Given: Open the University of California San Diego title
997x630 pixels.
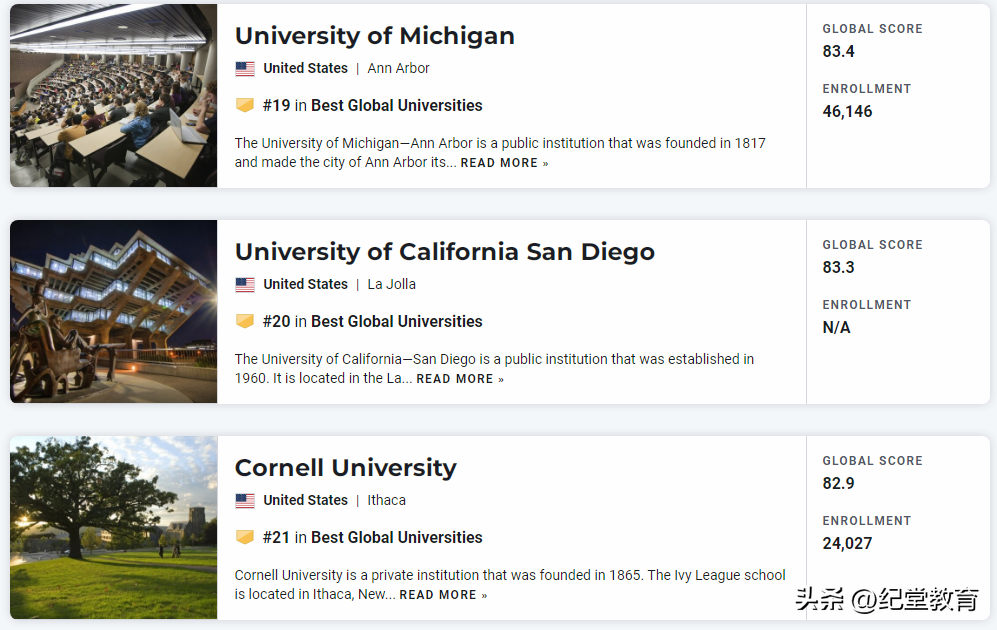Looking at the screenshot, I should tap(444, 252).
